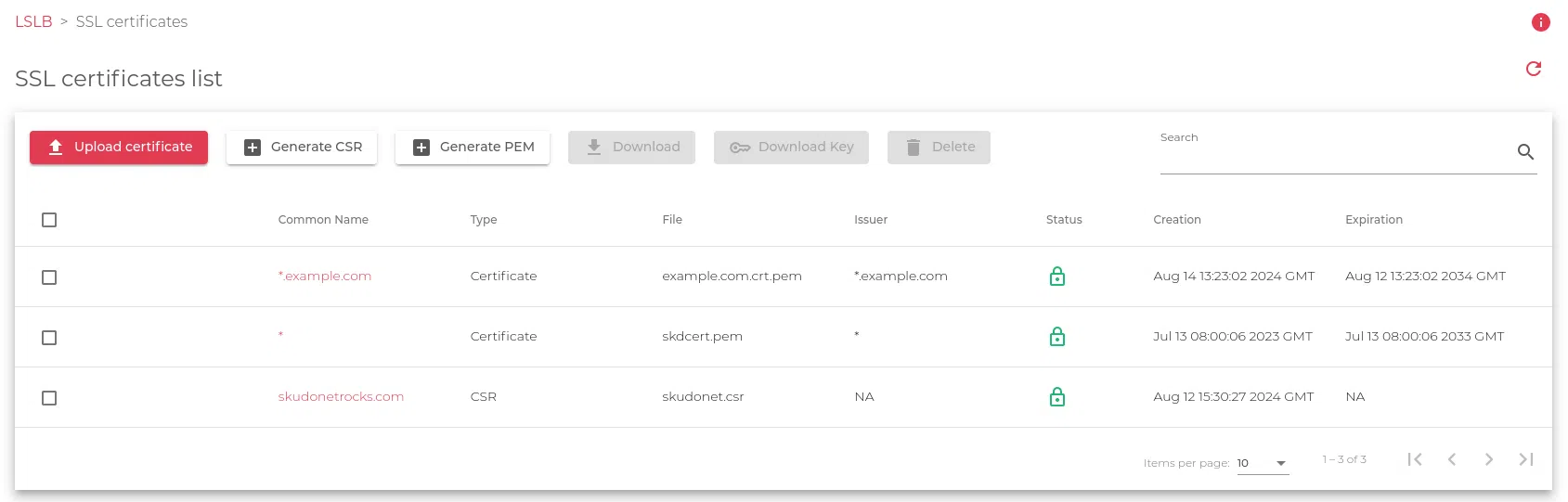Check the skudonetrocks.com row checkbox

click(49, 398)
